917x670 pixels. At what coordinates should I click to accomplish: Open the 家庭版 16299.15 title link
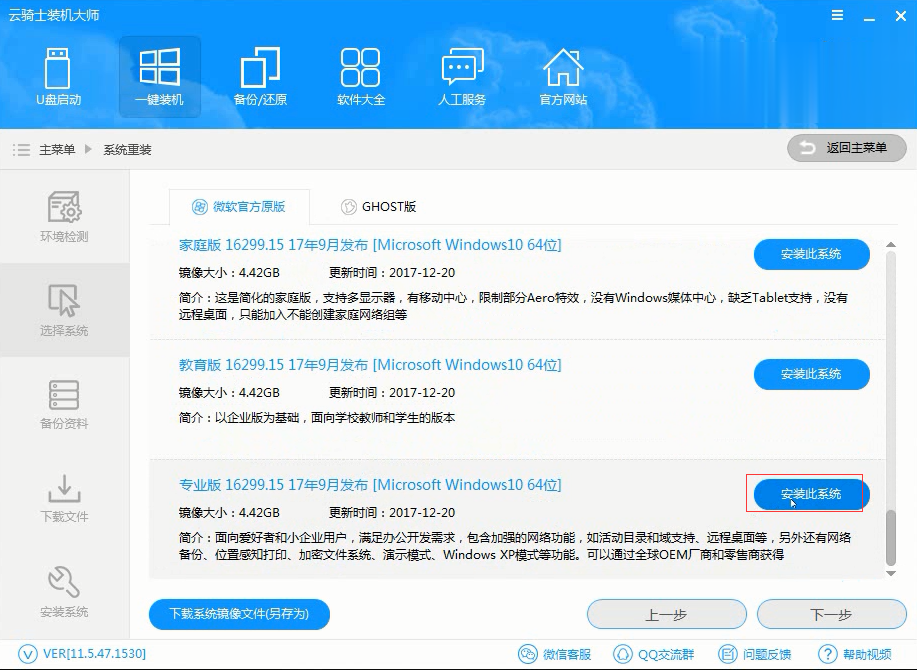coord(370,245)
